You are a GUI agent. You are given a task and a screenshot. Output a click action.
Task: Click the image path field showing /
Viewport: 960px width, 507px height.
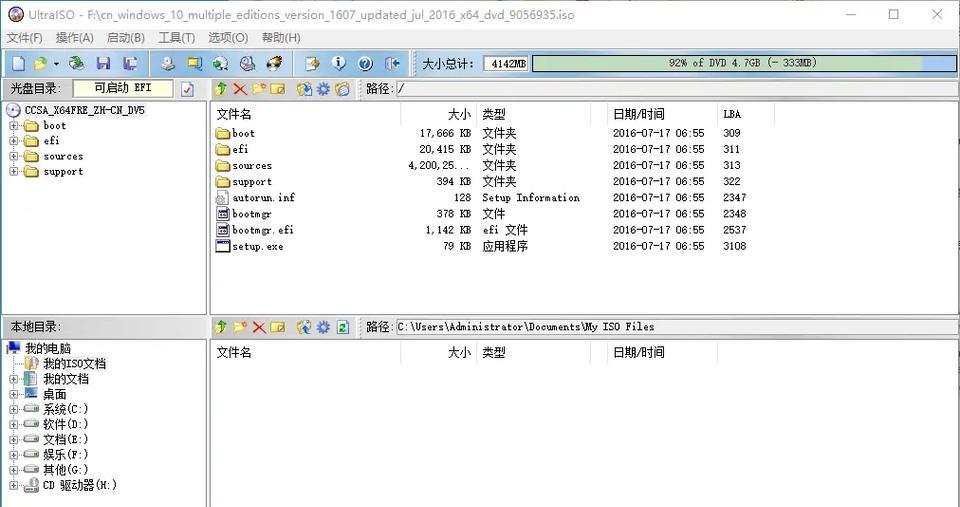677,89
